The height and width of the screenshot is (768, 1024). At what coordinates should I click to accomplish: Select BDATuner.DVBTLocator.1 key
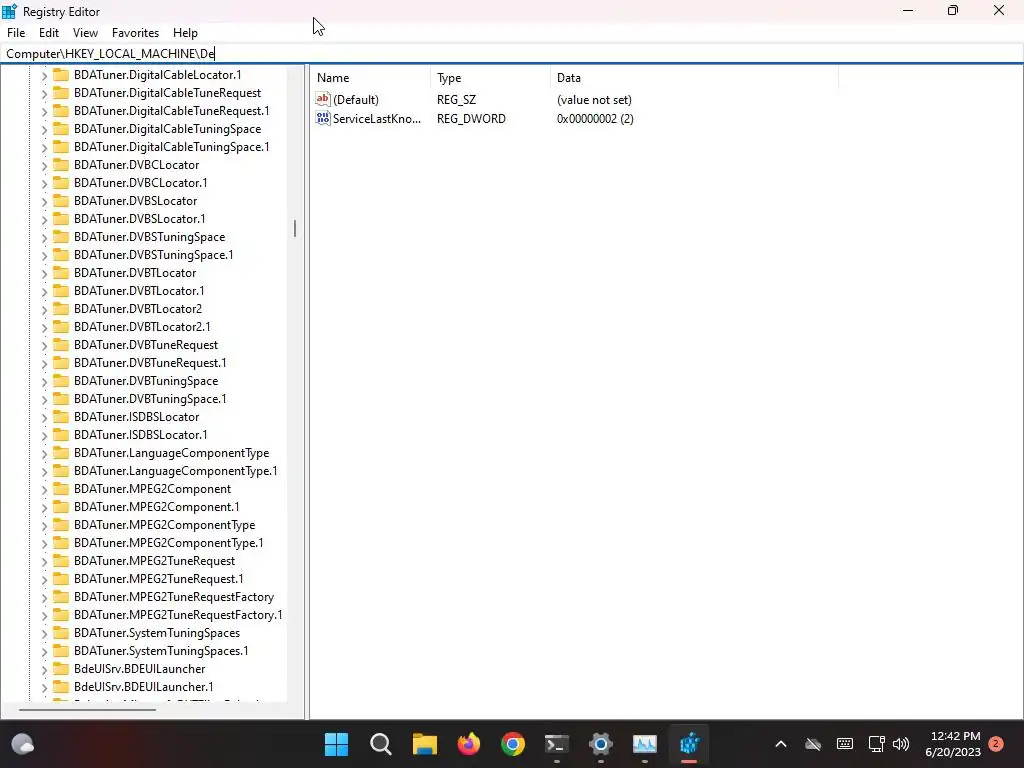[139, 291]
